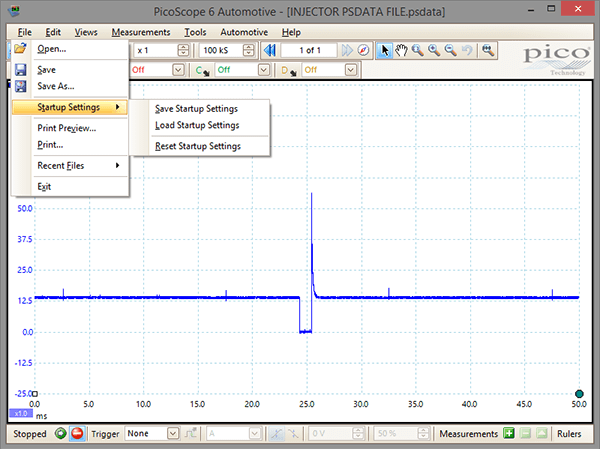The height and width of the screenshot is (449, 600).
Task: Select the zoom-out magnifier tool
Action: click(450, 50)
